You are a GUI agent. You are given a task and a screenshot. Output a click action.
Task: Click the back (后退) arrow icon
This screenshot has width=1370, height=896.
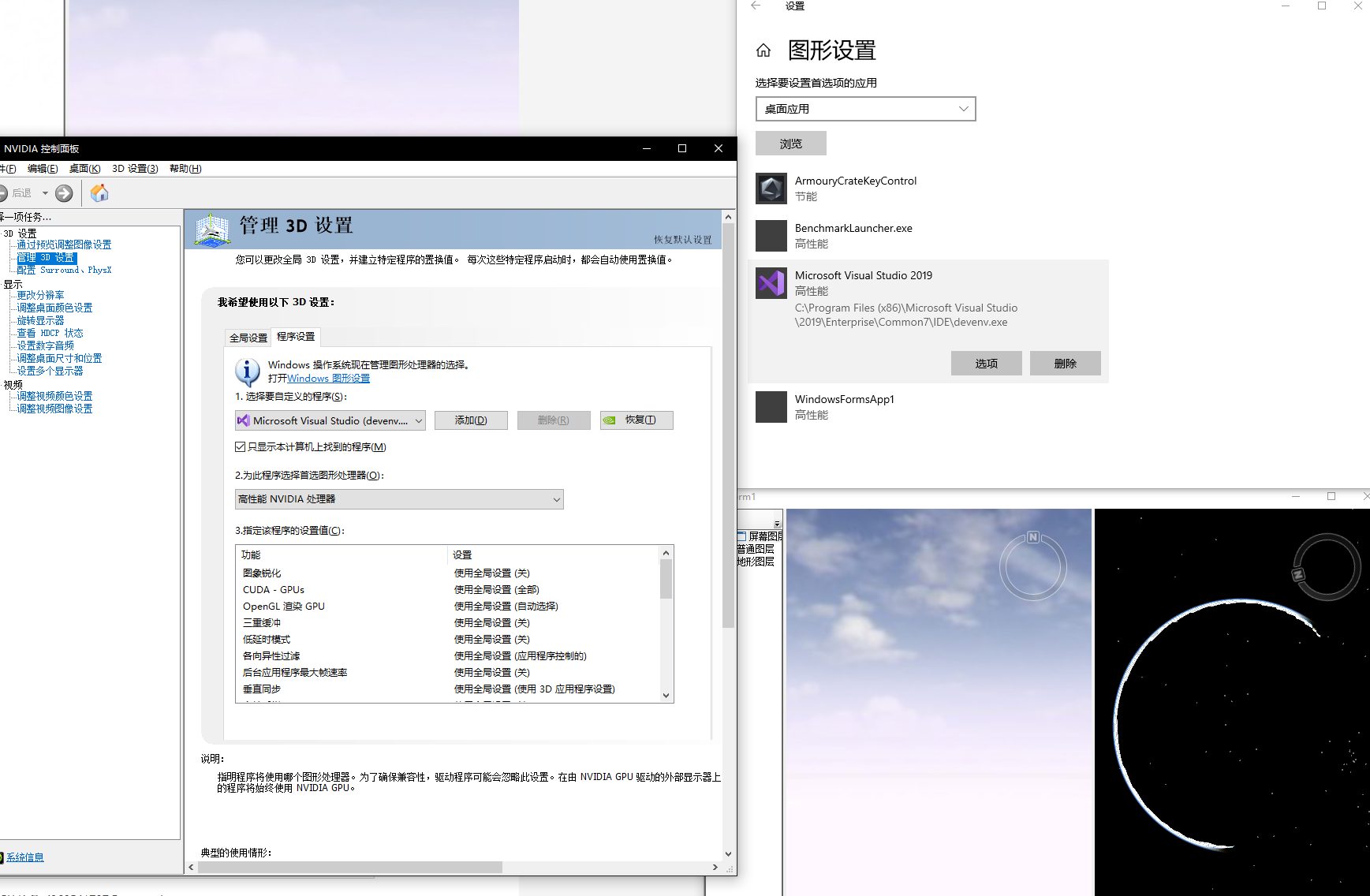(x=3, y=193)
